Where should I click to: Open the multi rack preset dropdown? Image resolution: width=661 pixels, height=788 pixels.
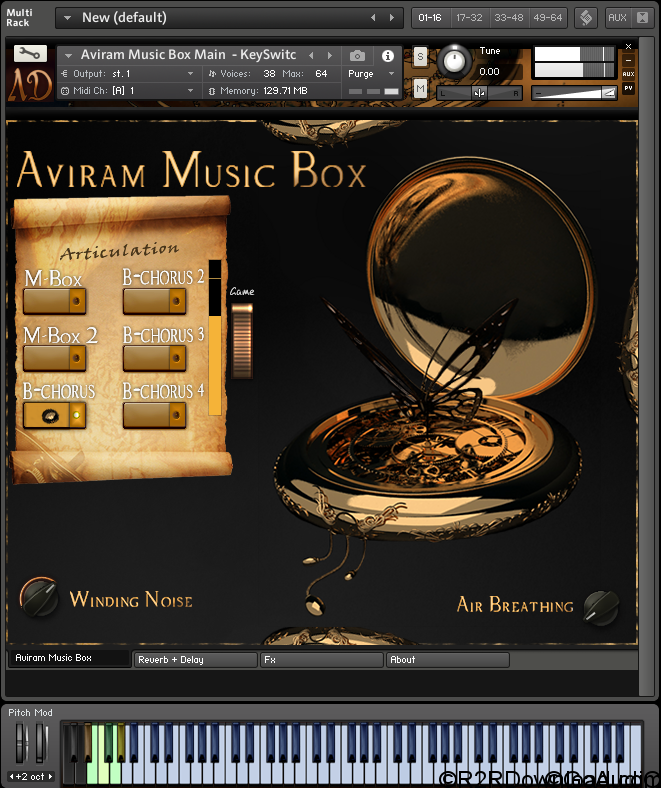pos(68,17)
